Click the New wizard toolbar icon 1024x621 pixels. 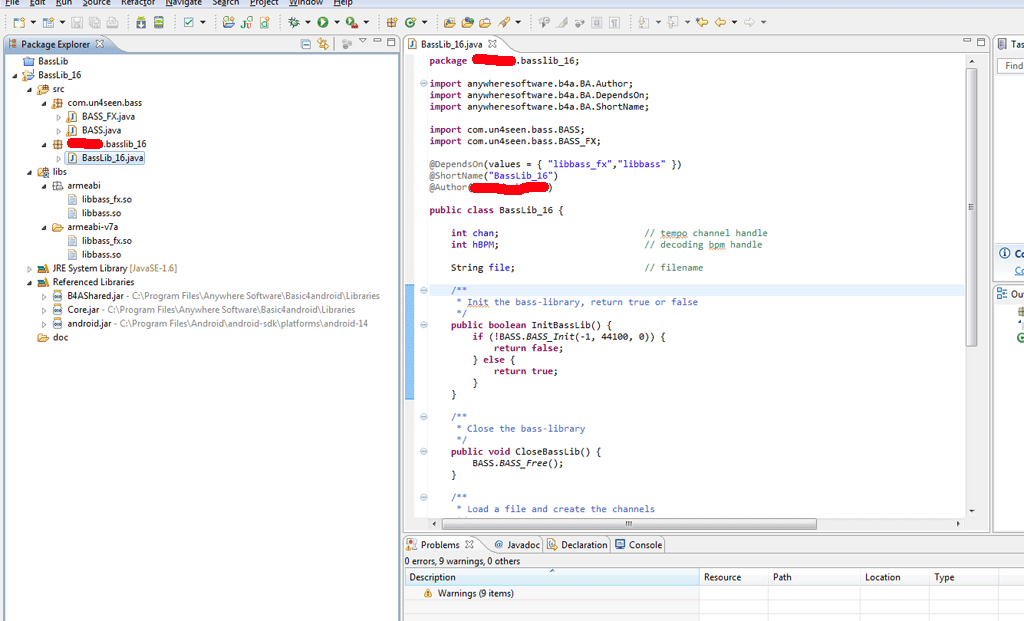18,23
